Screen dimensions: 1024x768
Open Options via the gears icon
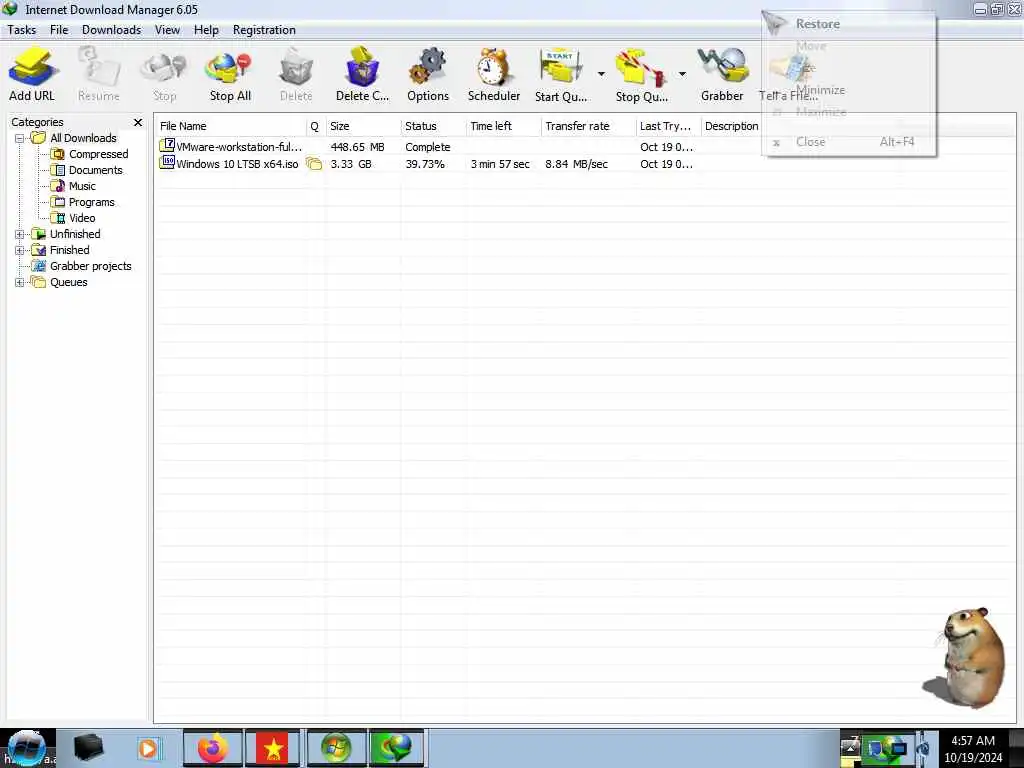click(x=427, y=67)
